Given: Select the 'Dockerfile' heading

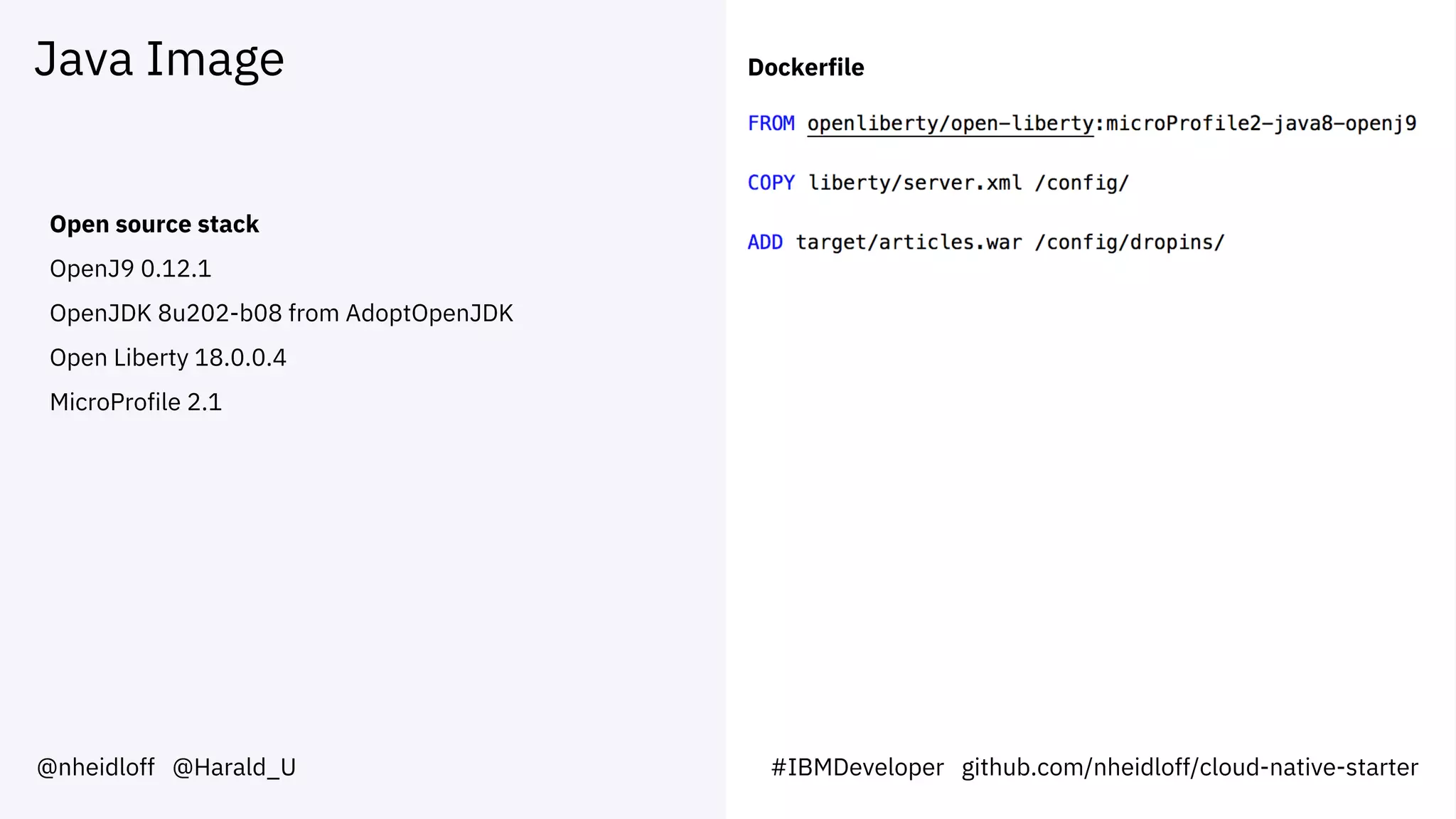Looking at the screenshot, I should [x=805, y=68].
